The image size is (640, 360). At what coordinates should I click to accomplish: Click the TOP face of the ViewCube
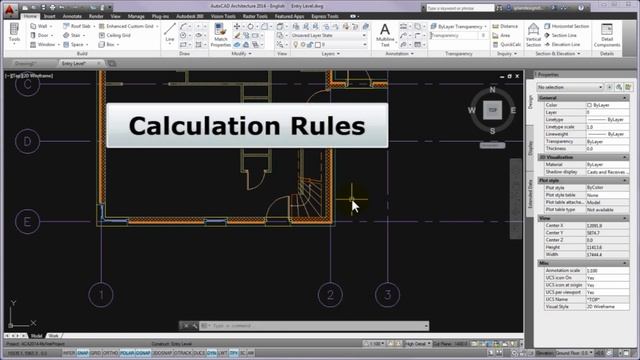(492, 110)
